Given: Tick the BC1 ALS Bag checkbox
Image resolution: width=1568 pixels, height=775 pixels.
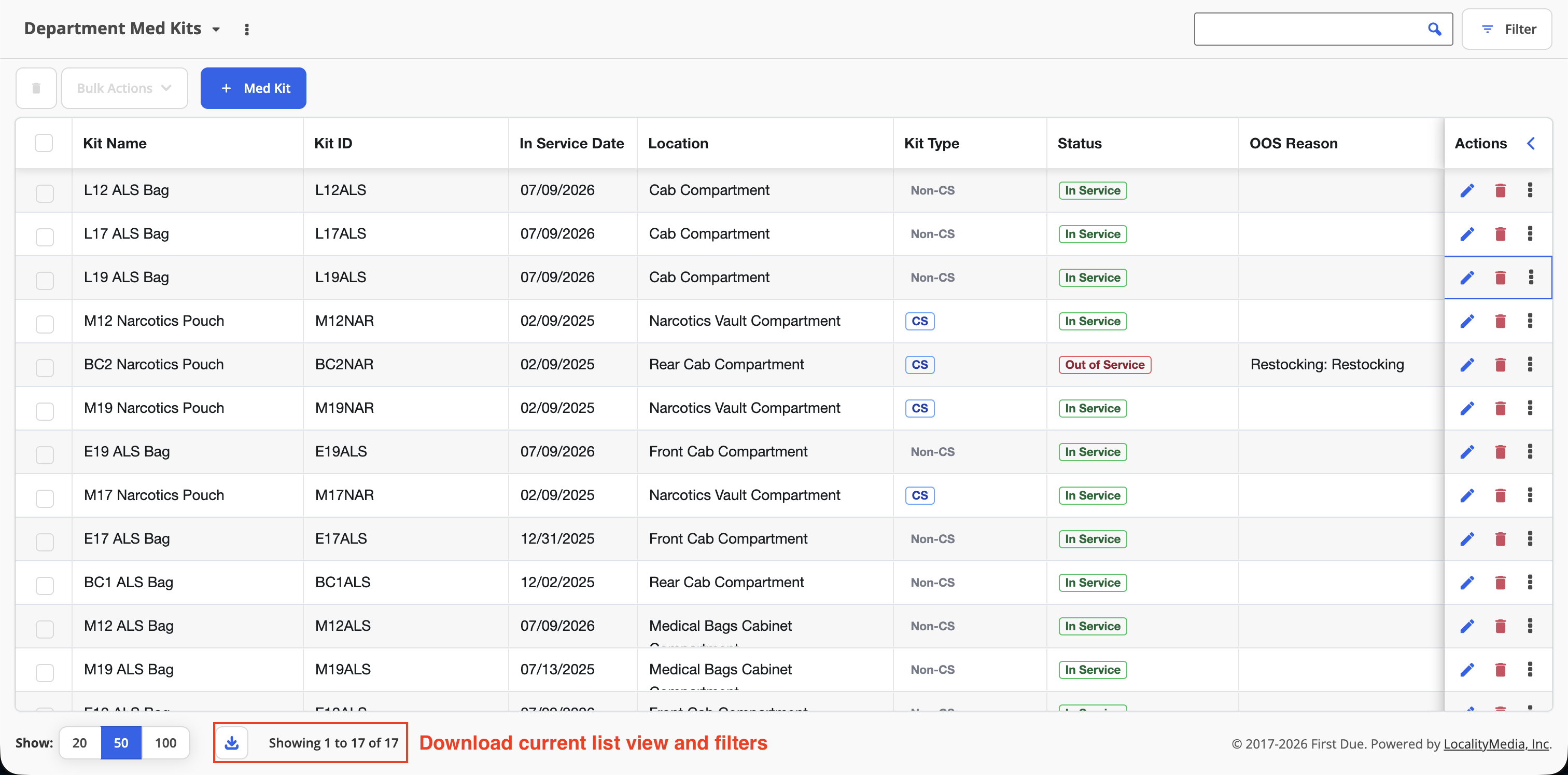Looking at the screenshot, I should pos(45,586).
